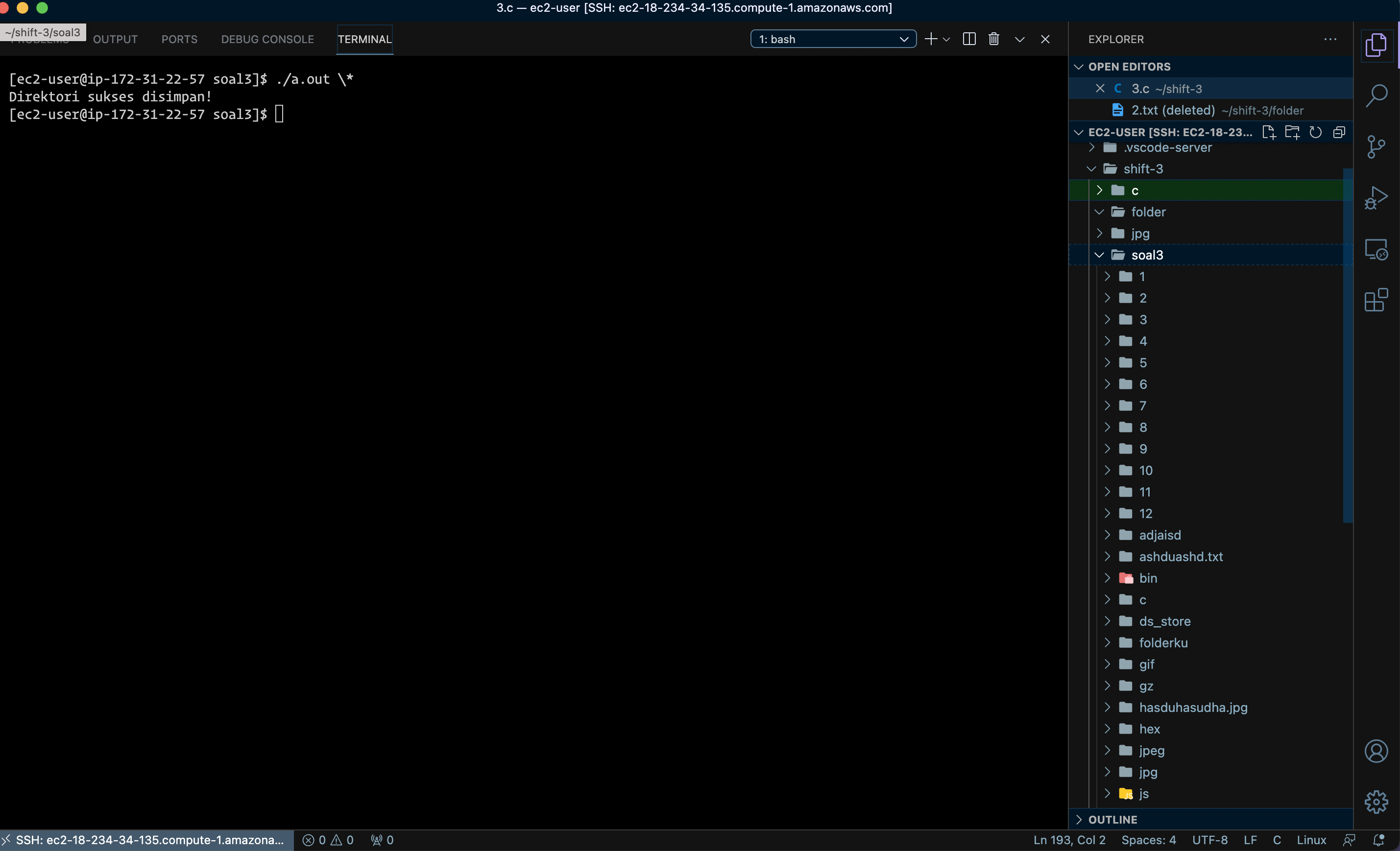1400x851 pixels.
Task: Open Run and Debug view
Action: [1376, 198]
